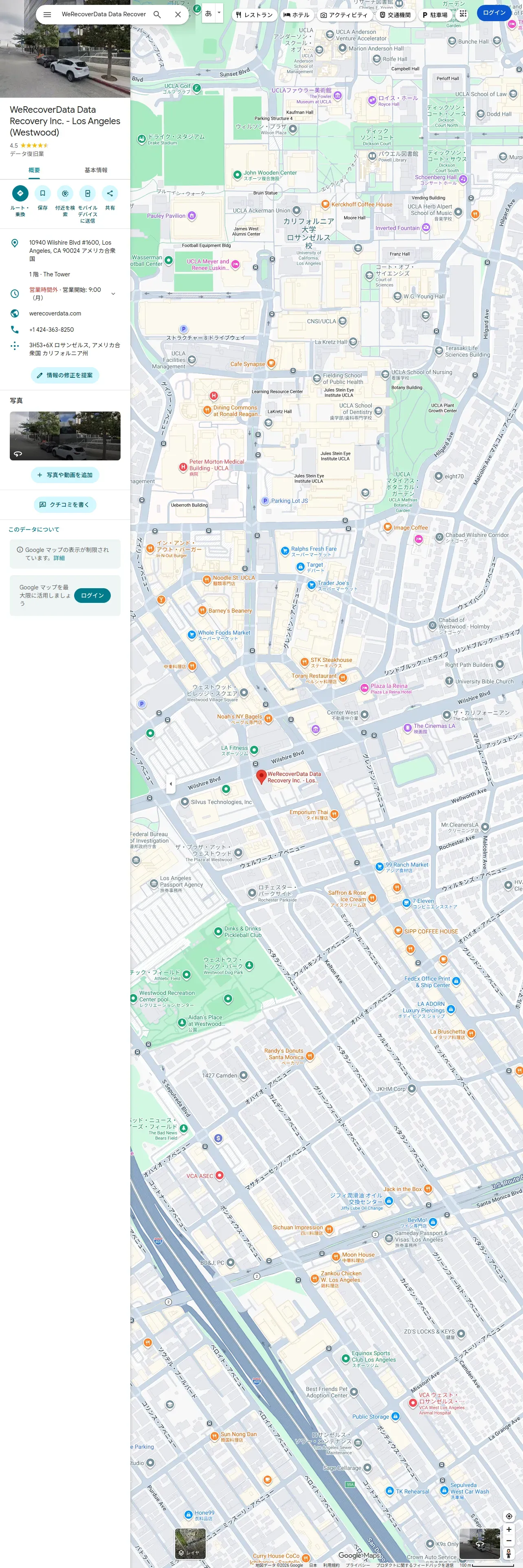The width and height of the screenshot is (523, 1568).
Task: Click the 7-Eleven store marker
Action: 407,903
